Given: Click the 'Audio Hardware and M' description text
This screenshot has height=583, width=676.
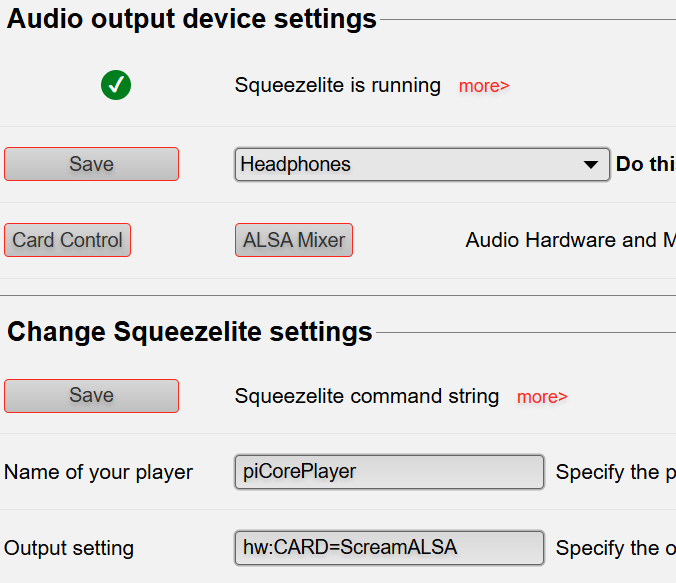Looking at the screenshot, I should tap(570, 240).
